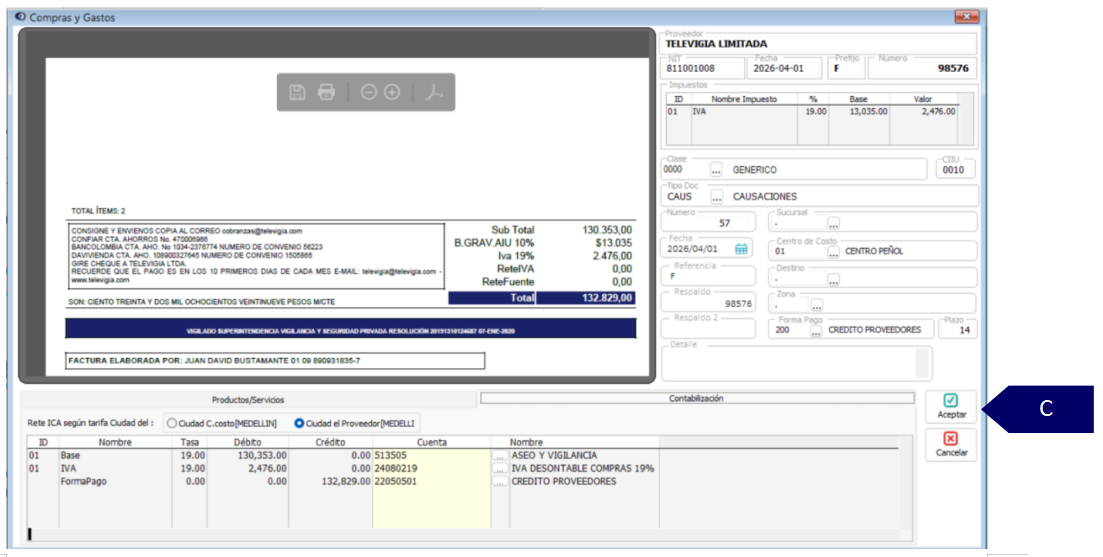Switch to Productos/Servicios tab
The image size is (1103, 557).
click(x=248, y=399)
